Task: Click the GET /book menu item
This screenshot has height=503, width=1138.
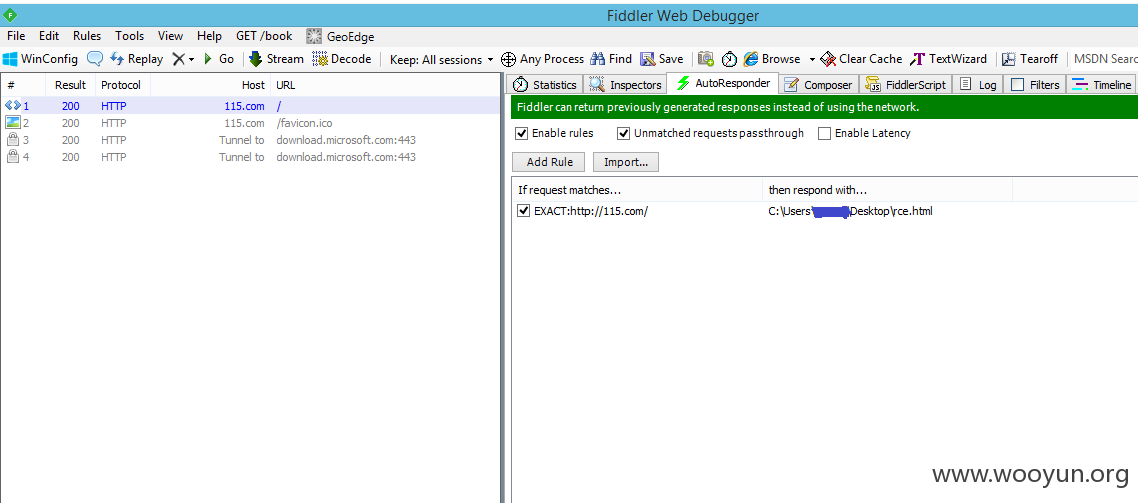Action: point(264,36)
